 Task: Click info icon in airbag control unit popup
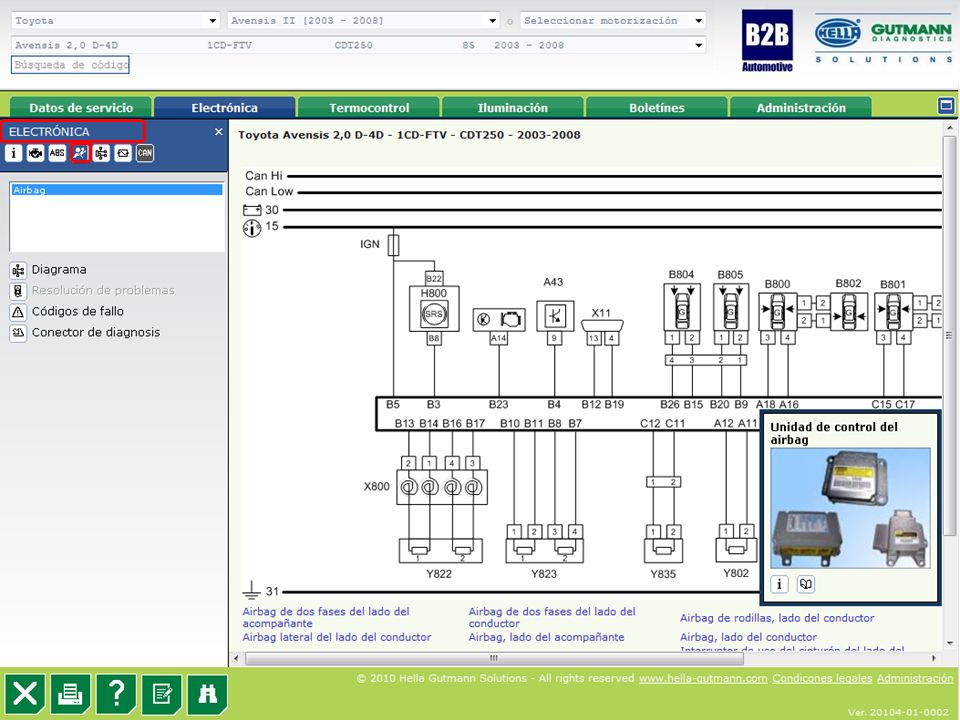click(779, 584)
